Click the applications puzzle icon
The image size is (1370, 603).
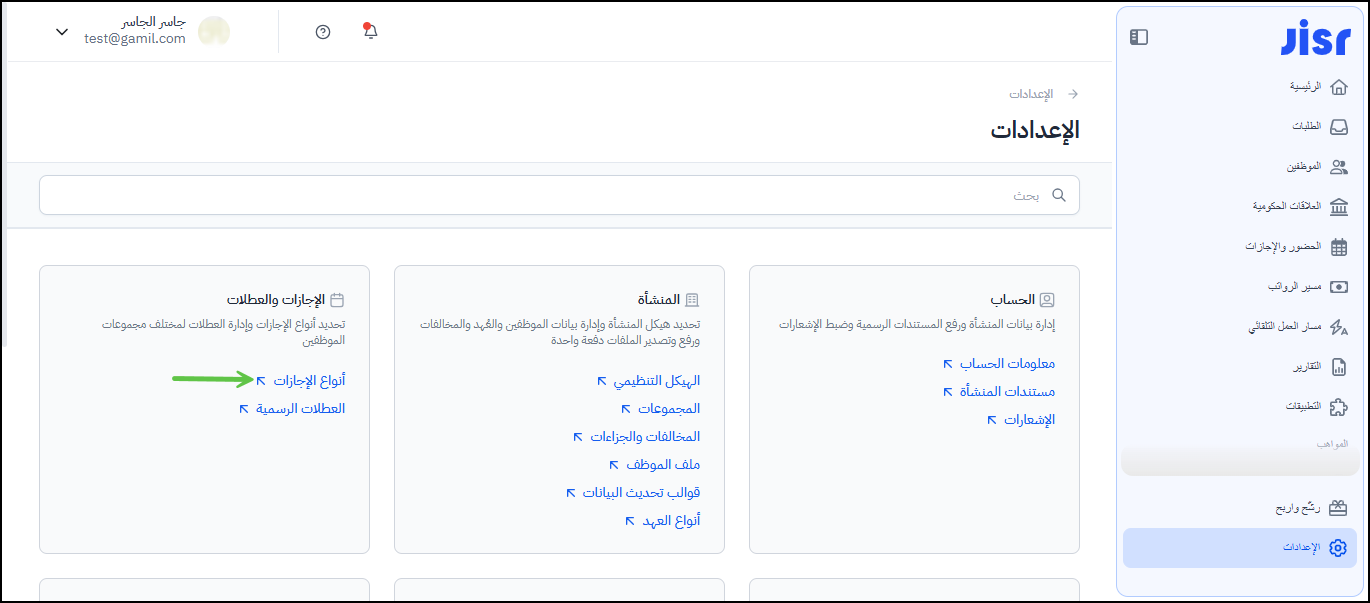click(x=1339, y=407)
